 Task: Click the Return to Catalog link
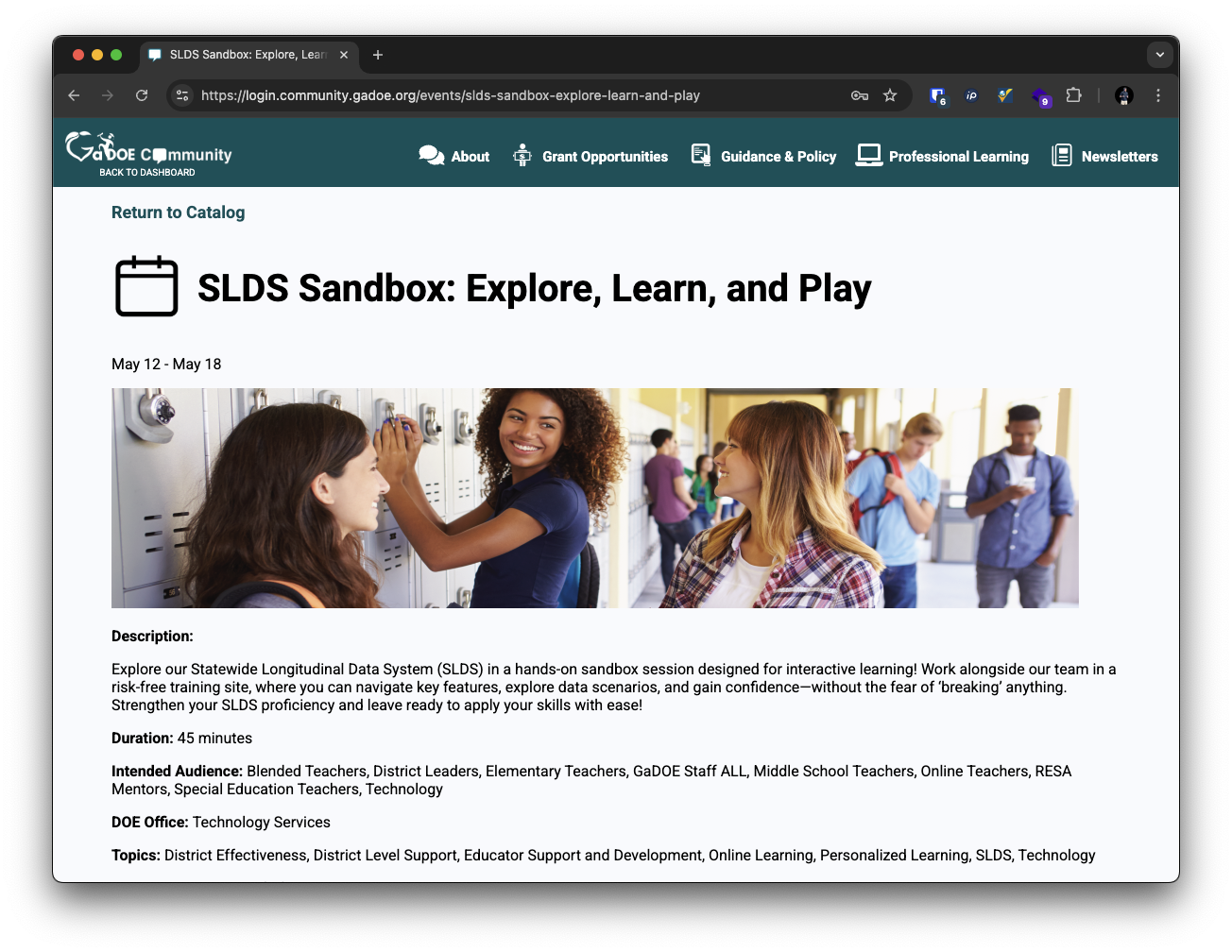(178, 212)
